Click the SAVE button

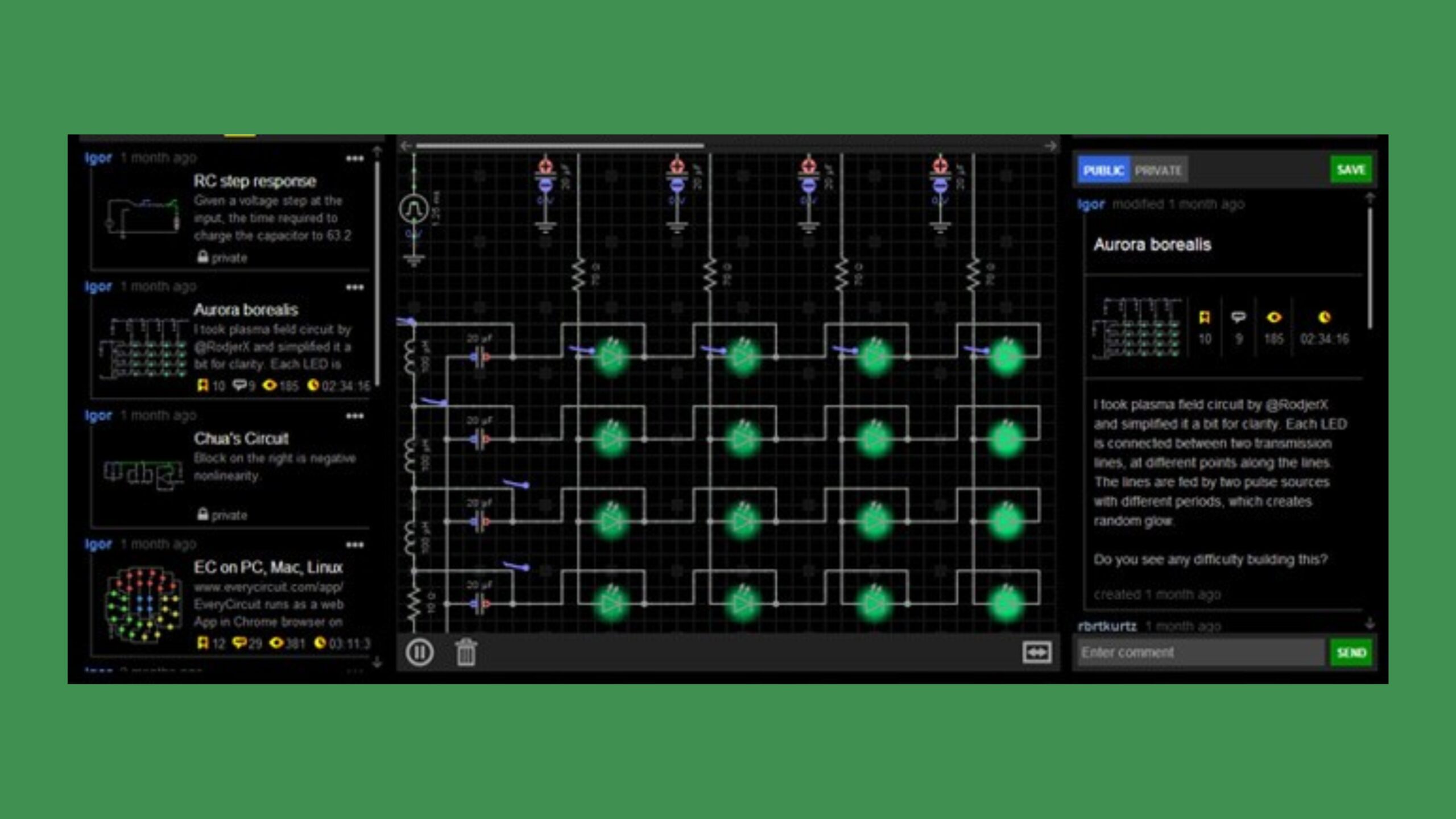coord(1351,169)
